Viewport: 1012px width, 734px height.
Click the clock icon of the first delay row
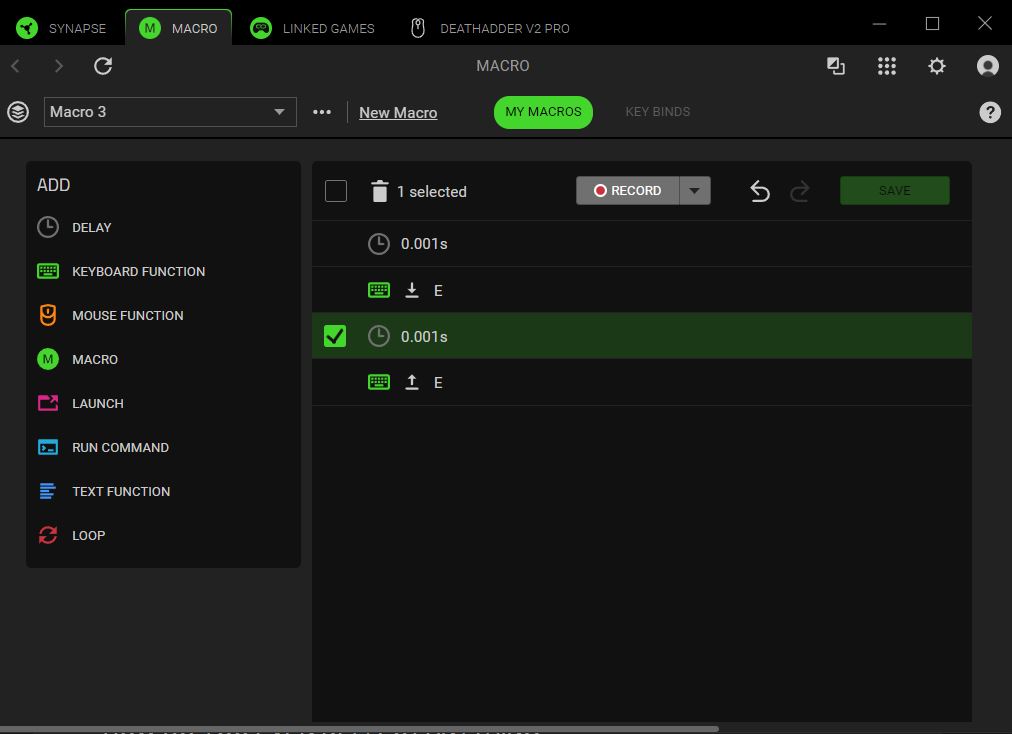(379, 244)
